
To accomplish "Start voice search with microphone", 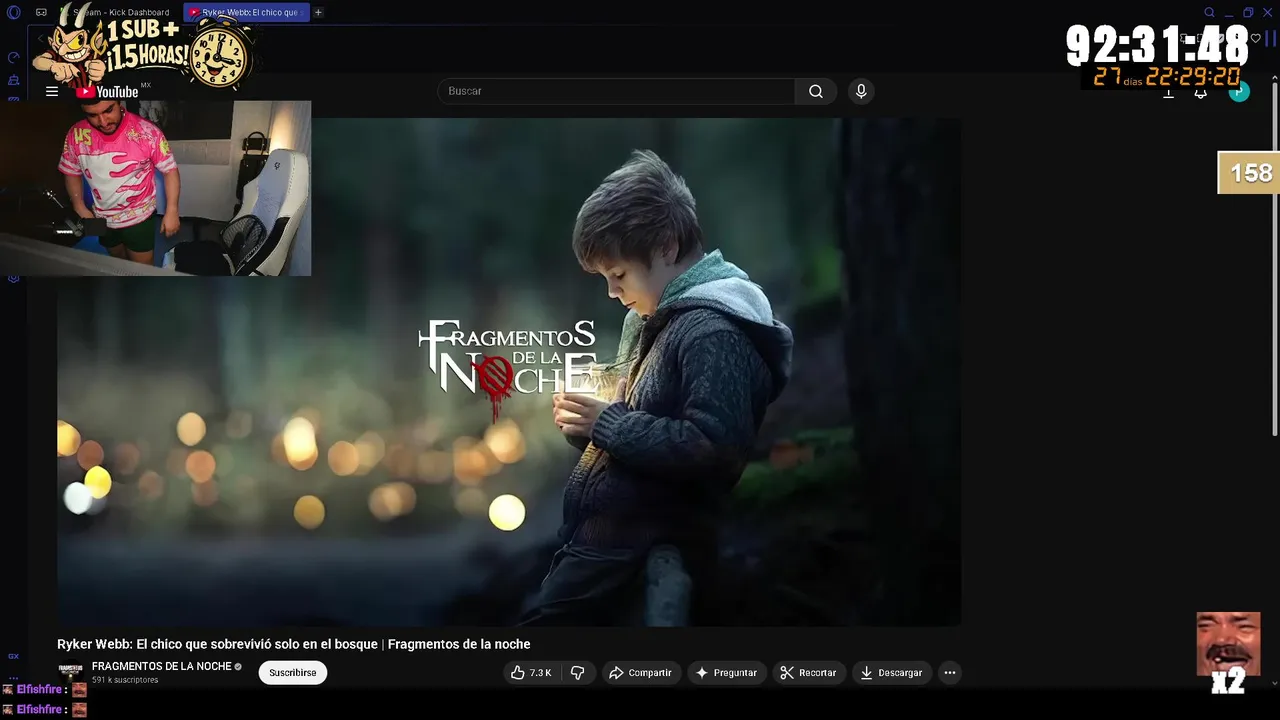I will click(861, 91).
